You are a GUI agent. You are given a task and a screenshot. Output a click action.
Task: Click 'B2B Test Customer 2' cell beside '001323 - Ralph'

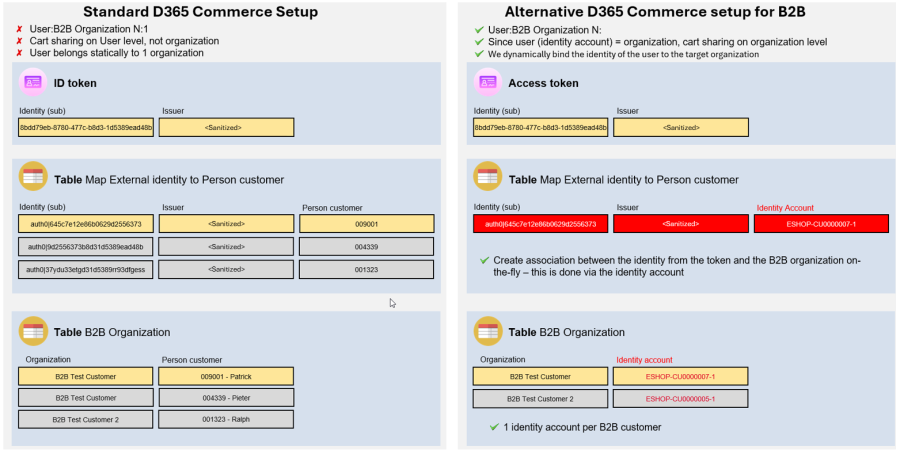coord(86,420)
